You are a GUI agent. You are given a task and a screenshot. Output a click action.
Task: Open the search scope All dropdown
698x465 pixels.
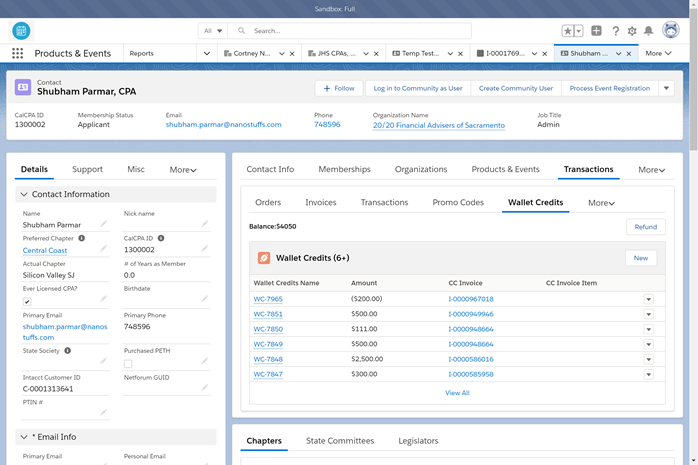coord(214,31)
